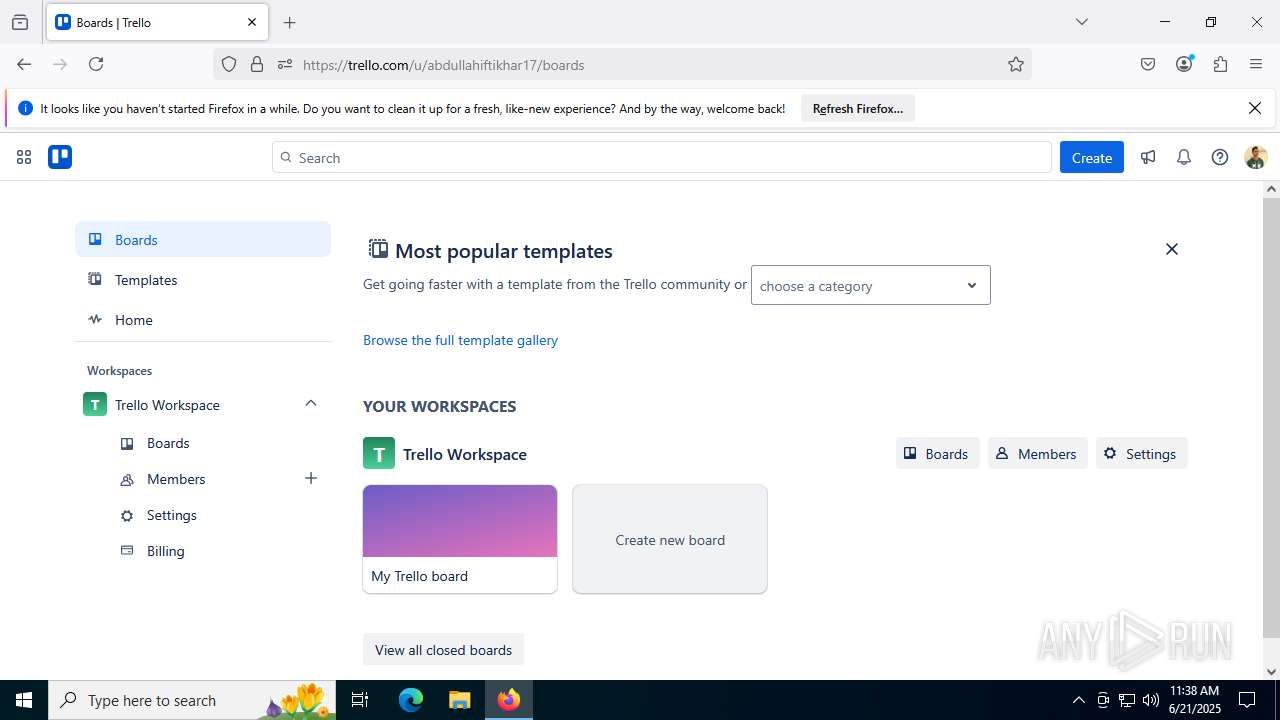Screen dimensions: 1280x720
Task: Open the Windows notification center icon
Action: 1247,700
